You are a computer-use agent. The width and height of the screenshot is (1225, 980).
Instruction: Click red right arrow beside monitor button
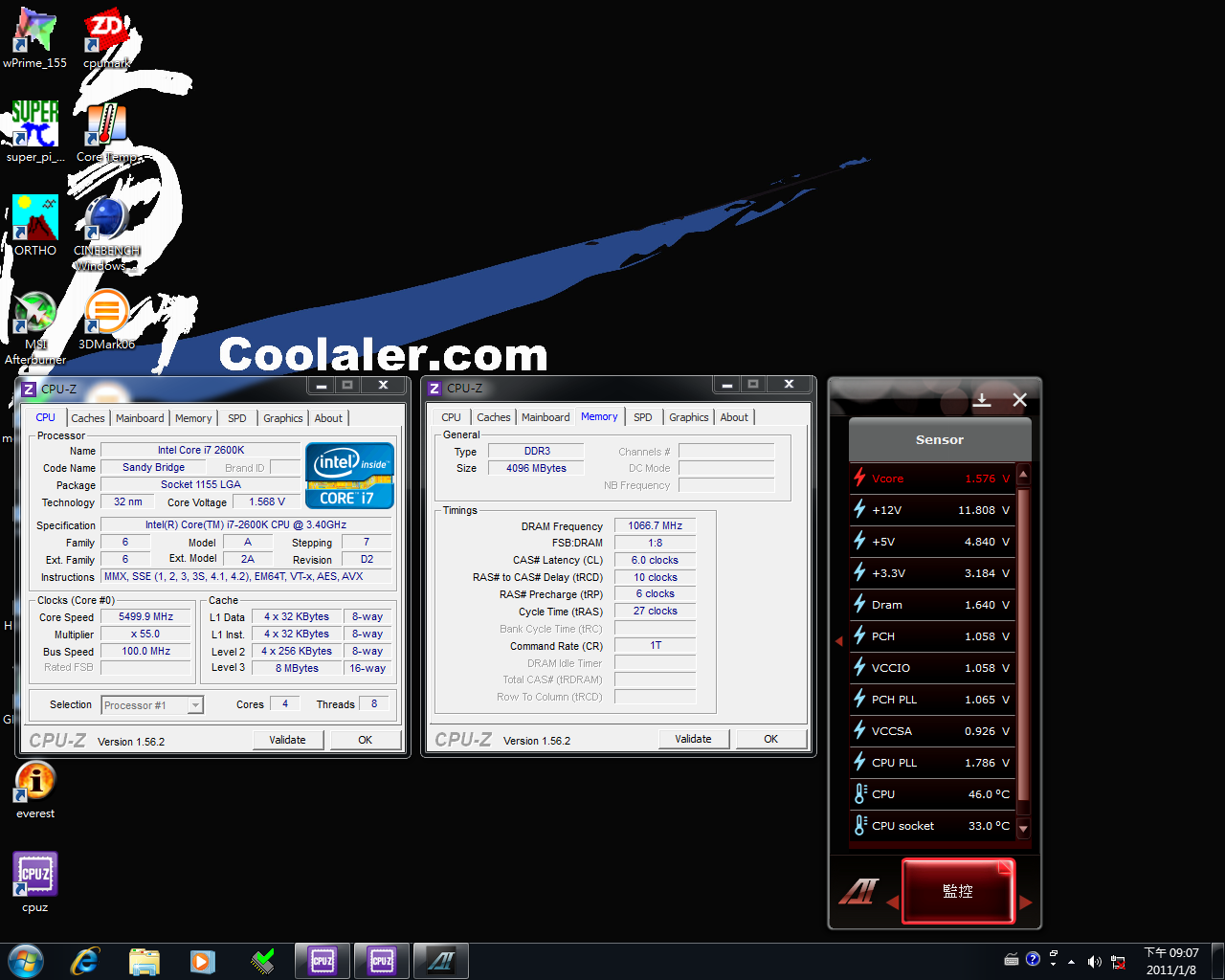click(1025, 902)
